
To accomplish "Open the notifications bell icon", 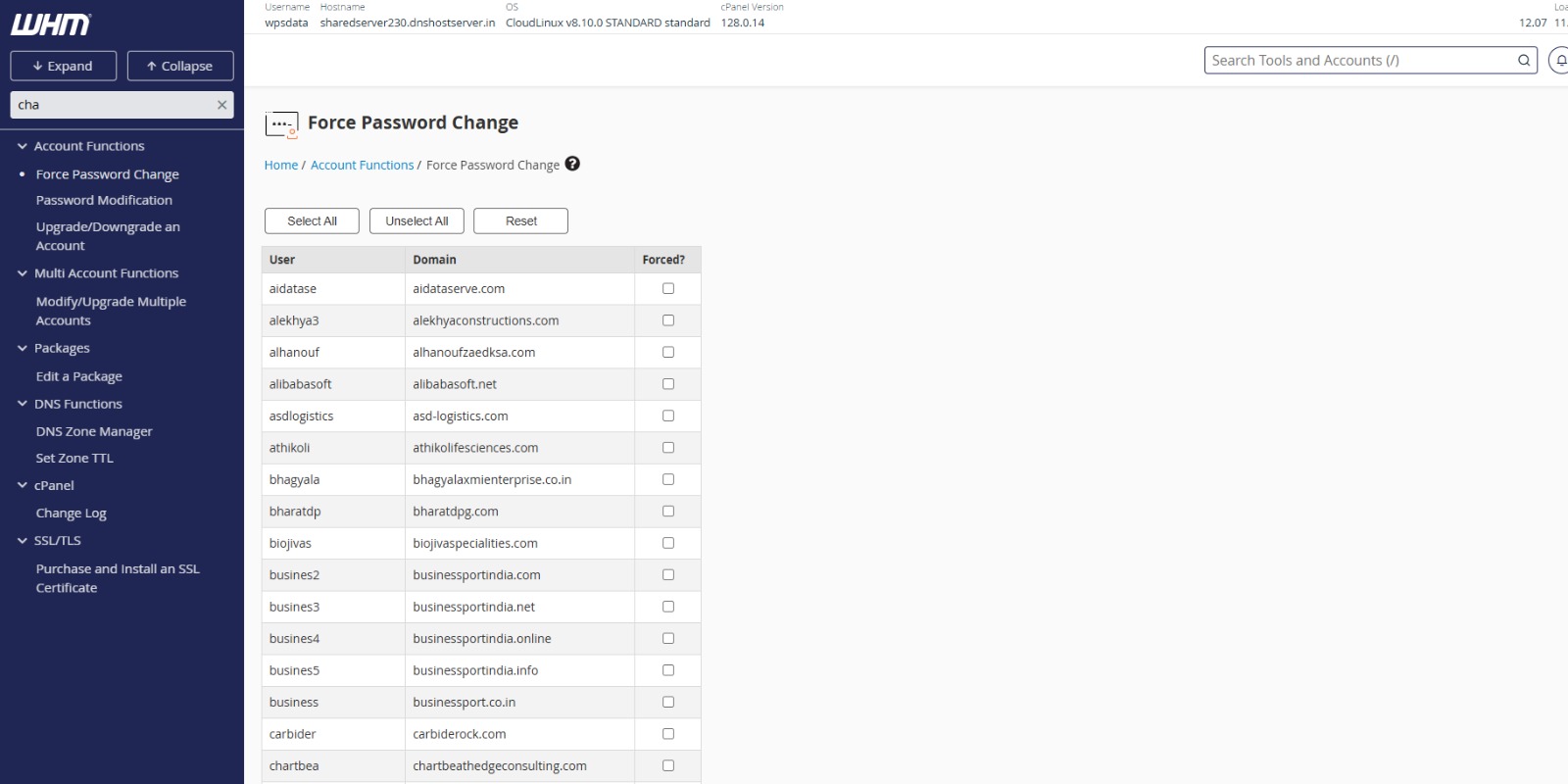I will tap(1559, 61).
